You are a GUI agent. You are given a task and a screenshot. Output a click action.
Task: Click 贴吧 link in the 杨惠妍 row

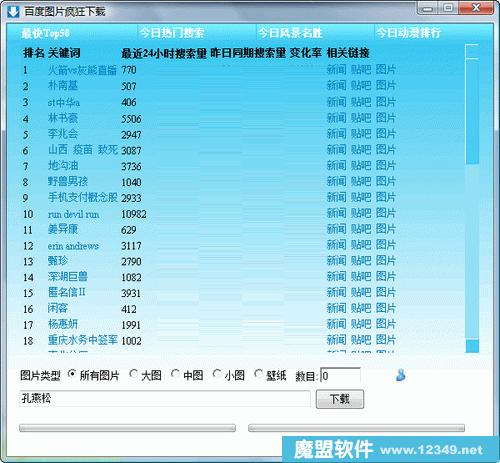click(x=361, y=324)
